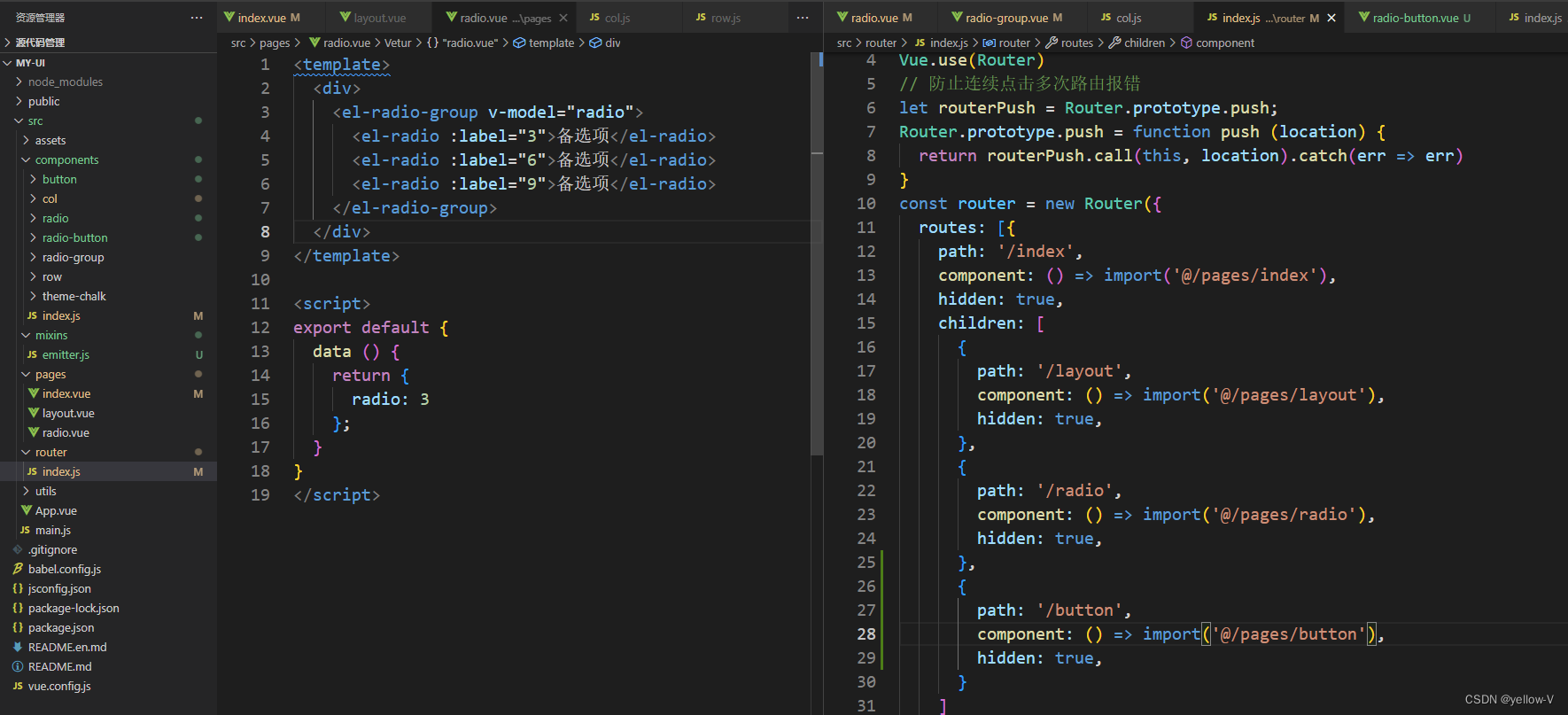The height and width of the screenshot is (715, 1568).
Task: Open left editor group more actions ellipsis
Action: pyautogui.click(x=803, y=18)
